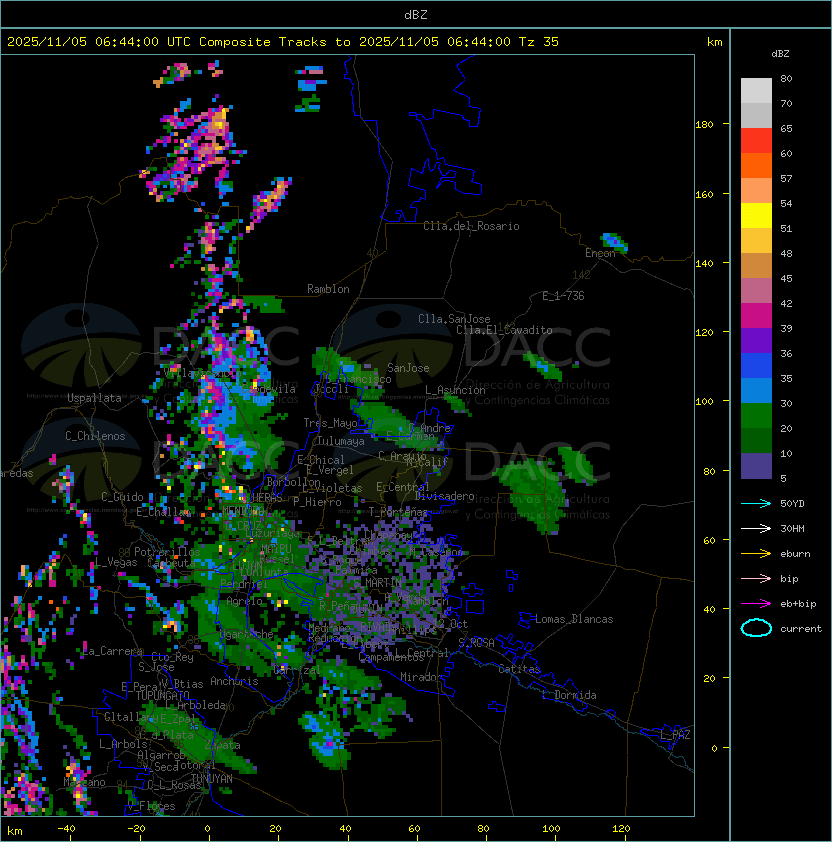Click the strong echo cell near 'Encon'

(614, 242)
